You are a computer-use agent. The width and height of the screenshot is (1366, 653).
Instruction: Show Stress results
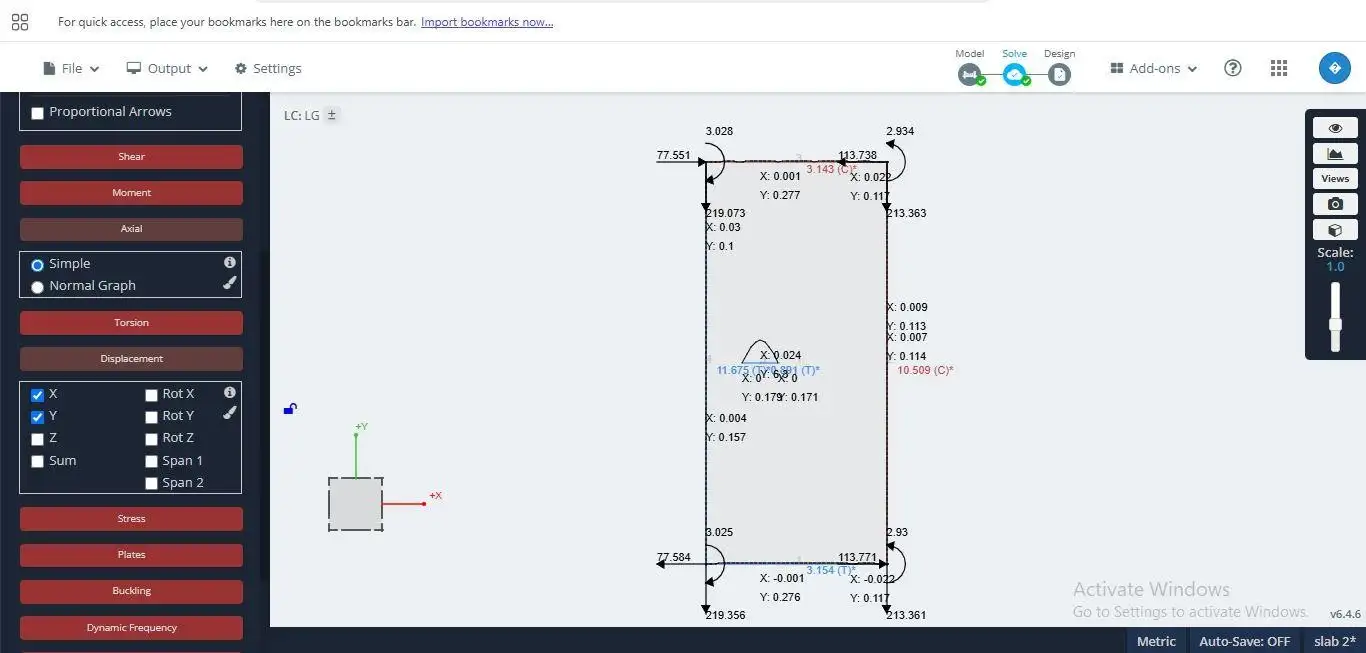point(131,519)
